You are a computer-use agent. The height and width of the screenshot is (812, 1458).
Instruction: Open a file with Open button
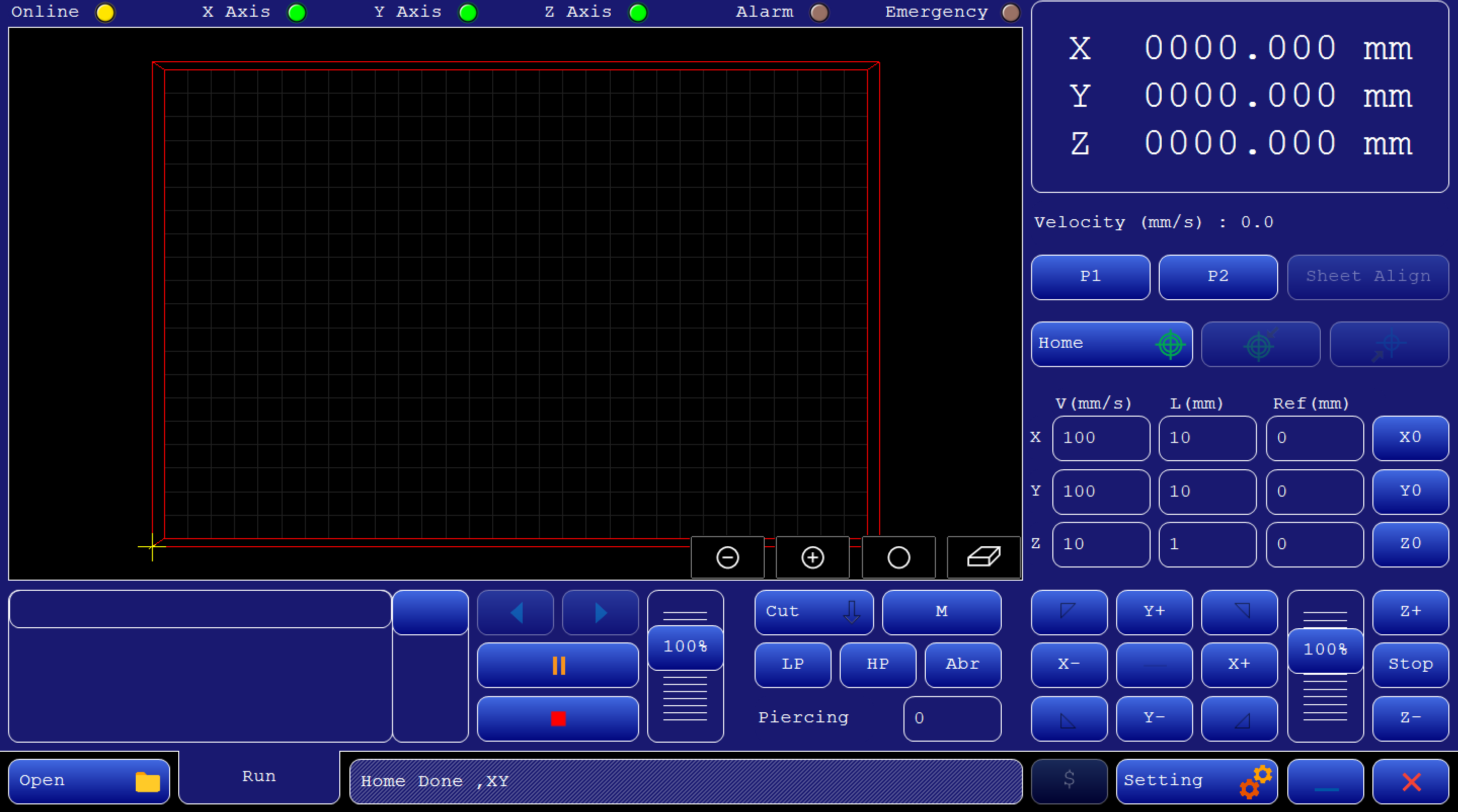89,781
